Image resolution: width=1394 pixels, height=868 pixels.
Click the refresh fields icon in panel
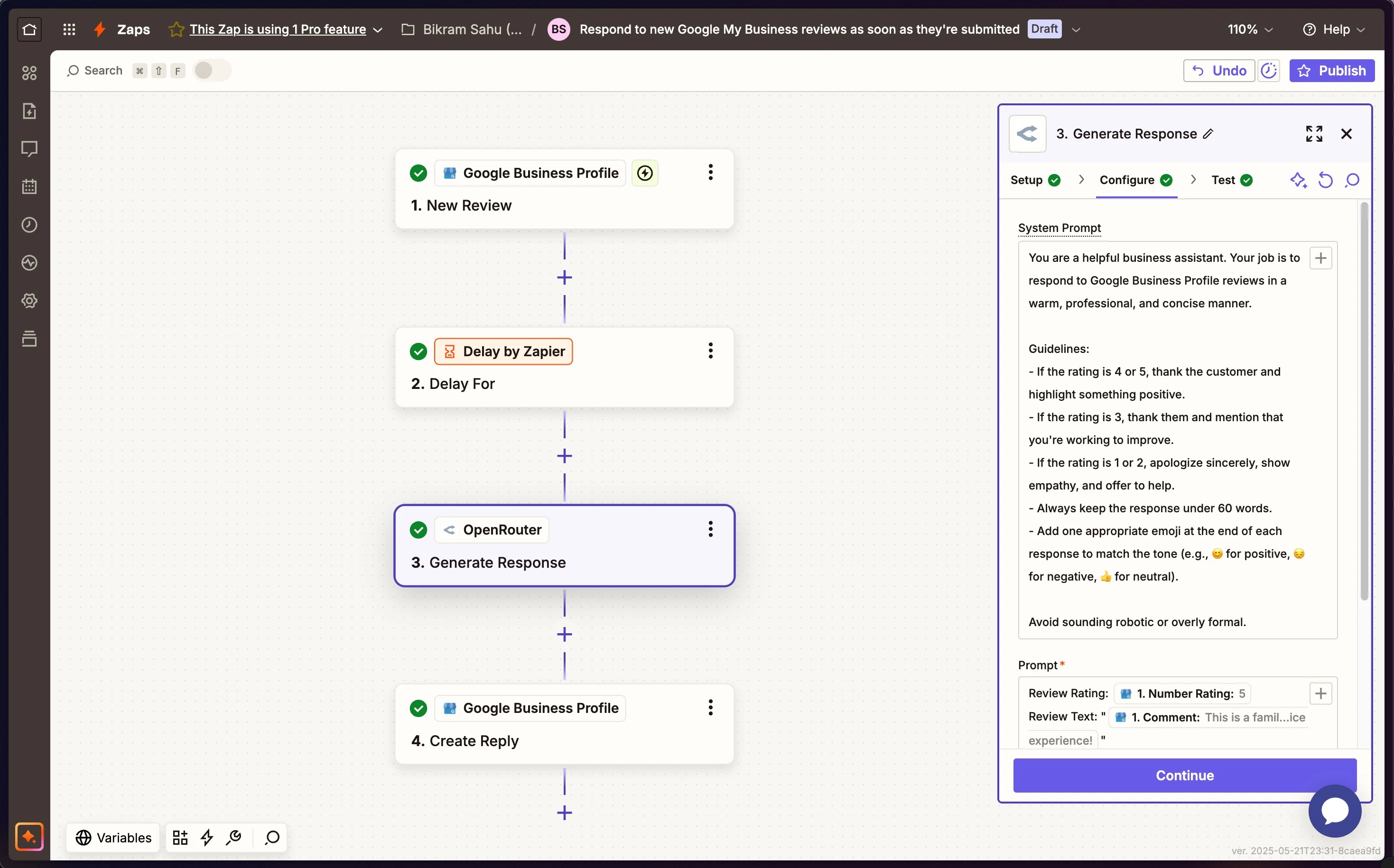(1326, 180)
